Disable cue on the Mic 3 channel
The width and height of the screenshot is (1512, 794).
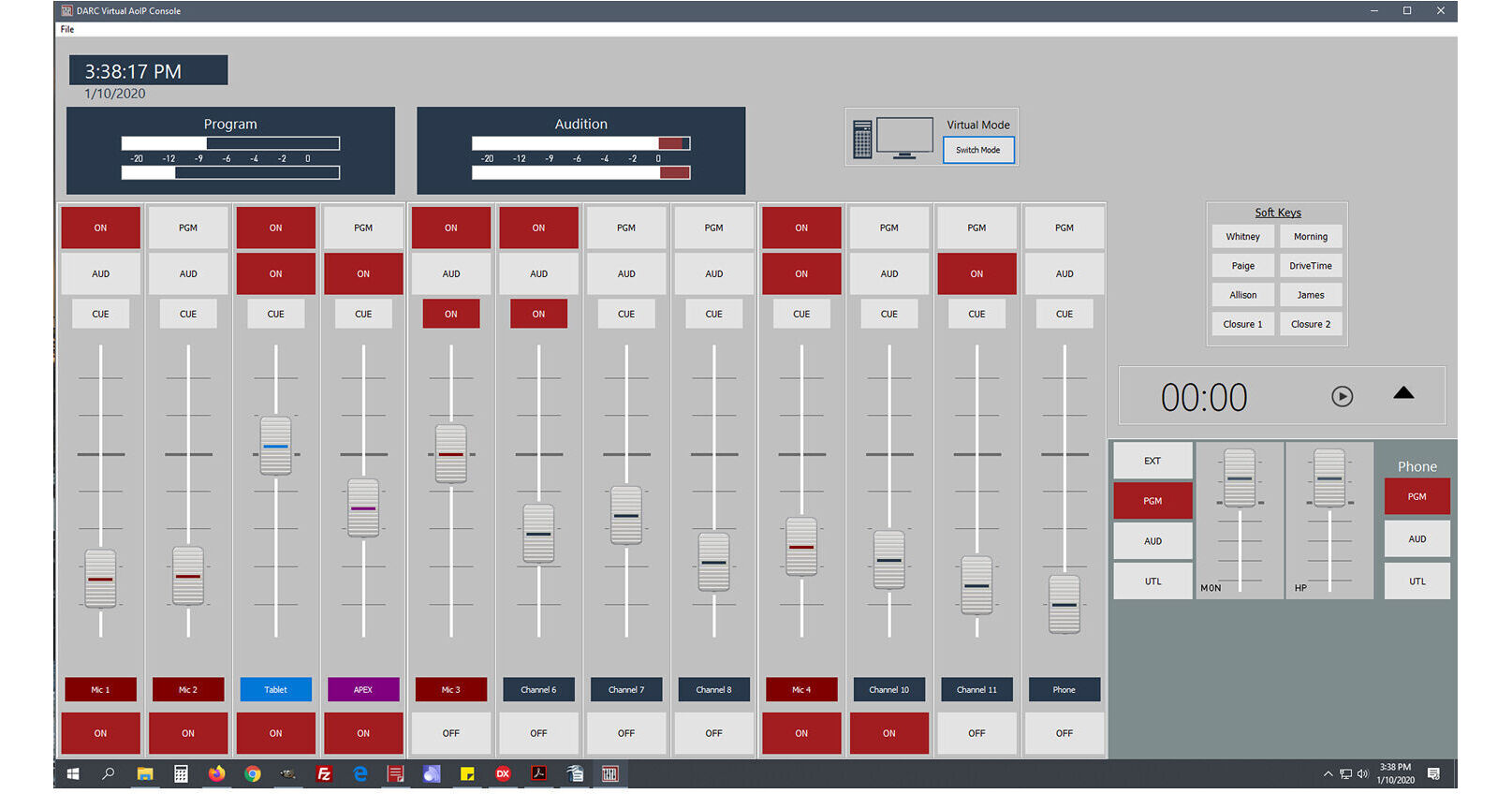pos(451,314)
